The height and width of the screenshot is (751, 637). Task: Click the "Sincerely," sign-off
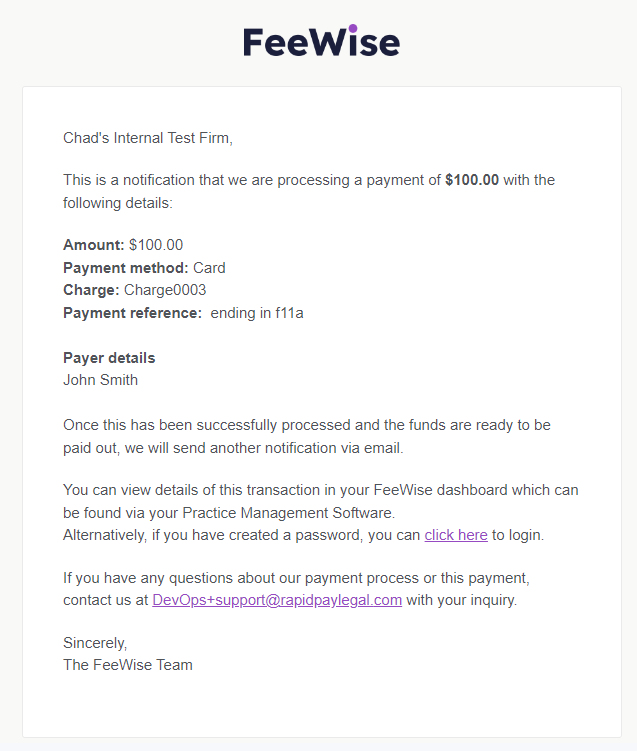click(x=95, y=643)
